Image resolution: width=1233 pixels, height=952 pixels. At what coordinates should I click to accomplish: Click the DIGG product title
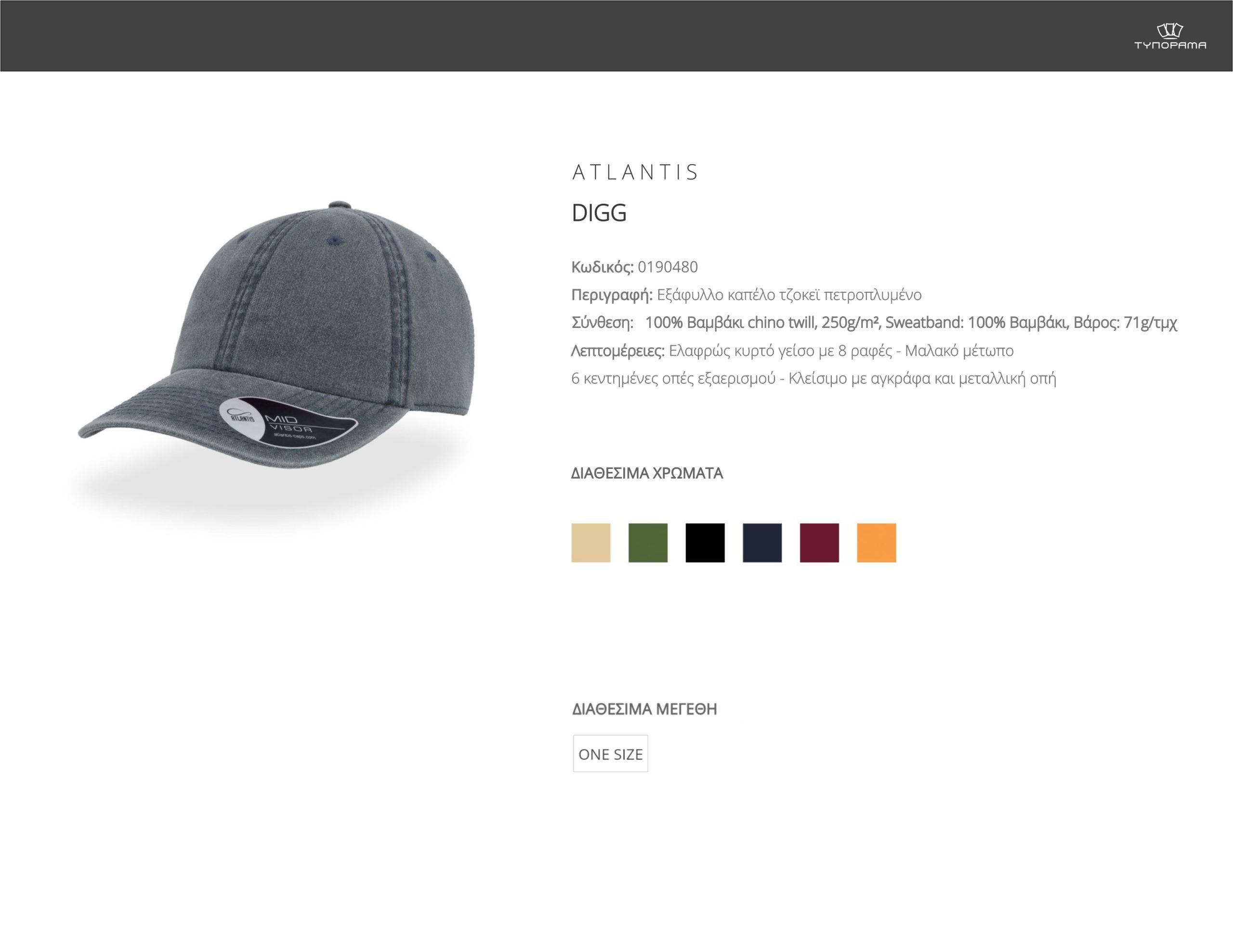pos(599,213)
